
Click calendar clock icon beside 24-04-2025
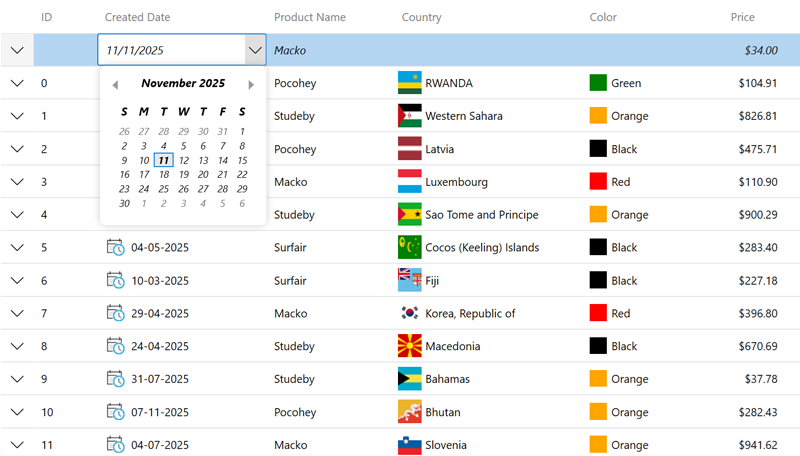pyautogui.click(x=115, y=346)
